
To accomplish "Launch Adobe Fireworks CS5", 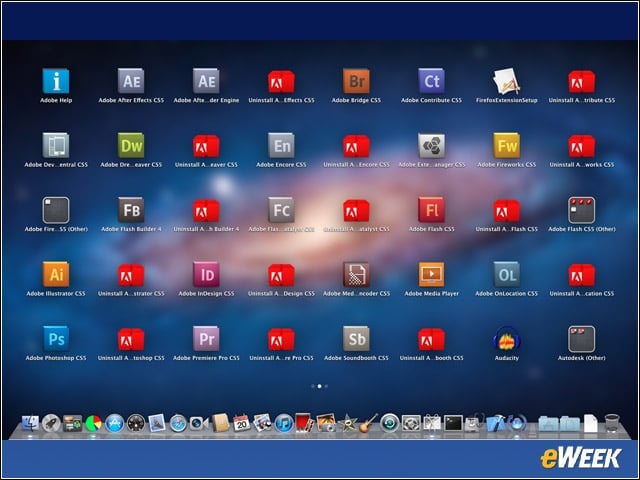I will (507, 145).
